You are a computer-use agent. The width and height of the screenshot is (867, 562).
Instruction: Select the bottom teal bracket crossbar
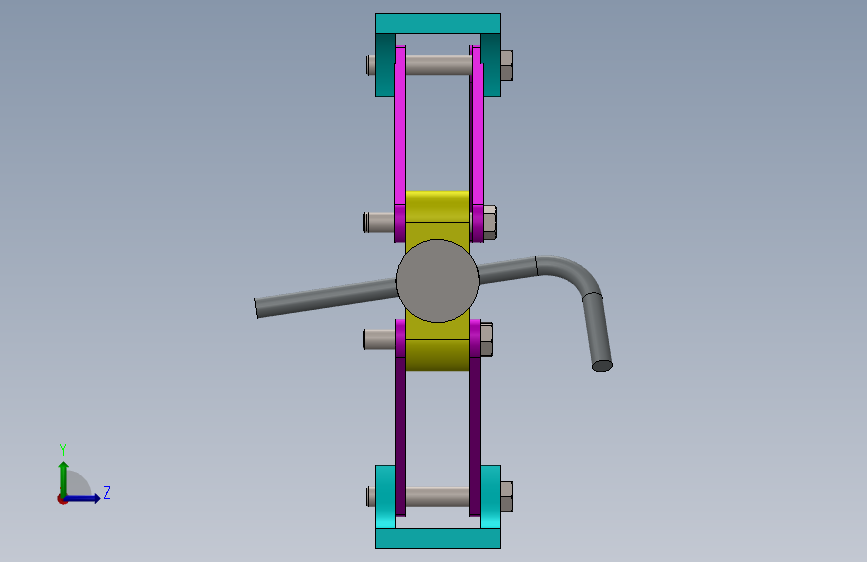point(438,538)
